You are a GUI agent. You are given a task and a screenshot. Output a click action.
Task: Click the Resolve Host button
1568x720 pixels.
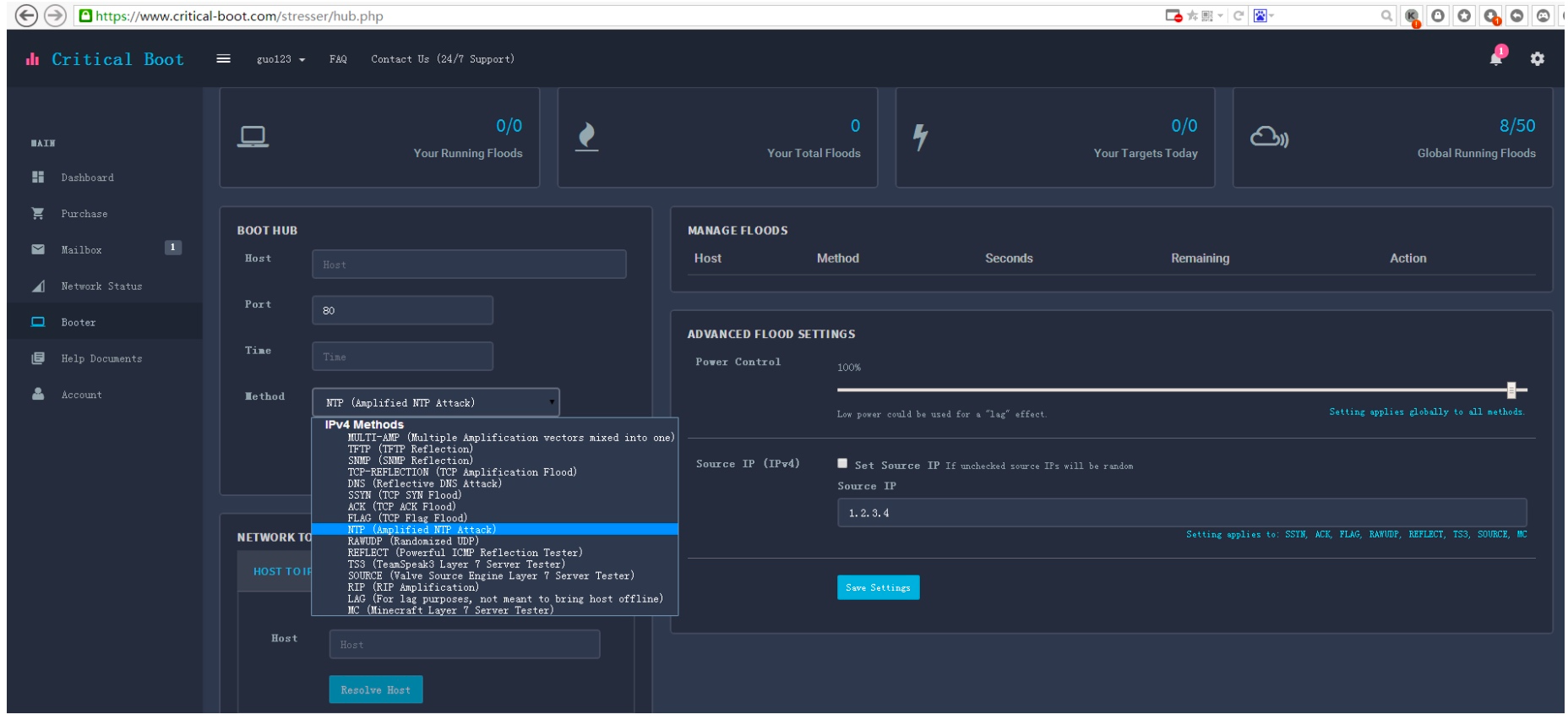[x=376, y=690]
